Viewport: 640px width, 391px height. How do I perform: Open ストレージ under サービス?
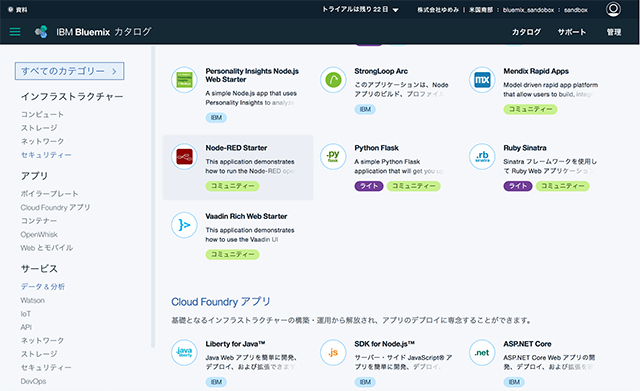click(x=39, y=354)
